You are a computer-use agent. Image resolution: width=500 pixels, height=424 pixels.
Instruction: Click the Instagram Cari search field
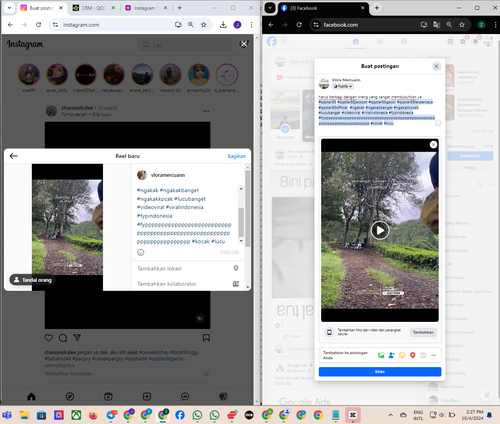pos(185,45)
